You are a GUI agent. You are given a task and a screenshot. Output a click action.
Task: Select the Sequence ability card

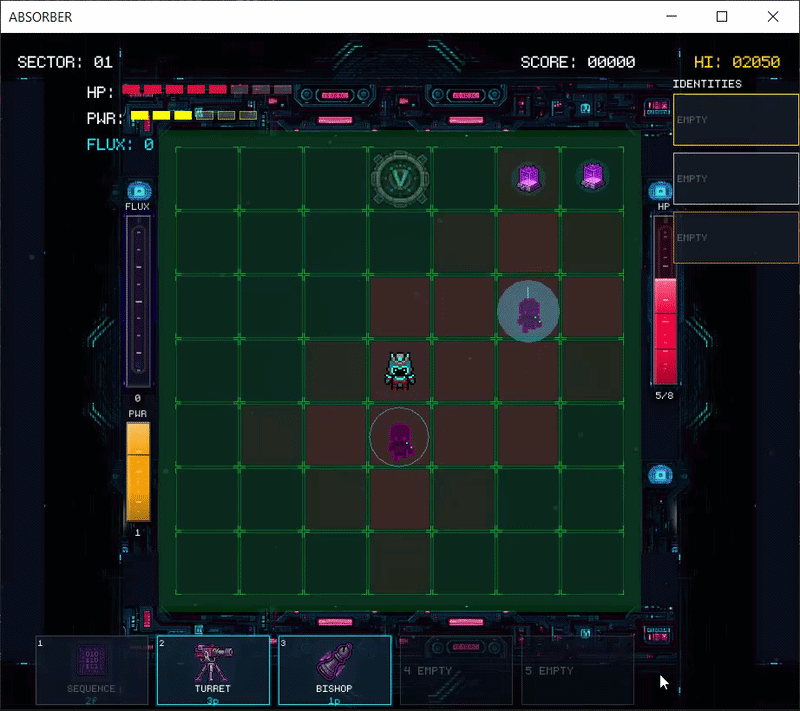tap(92, 670)
